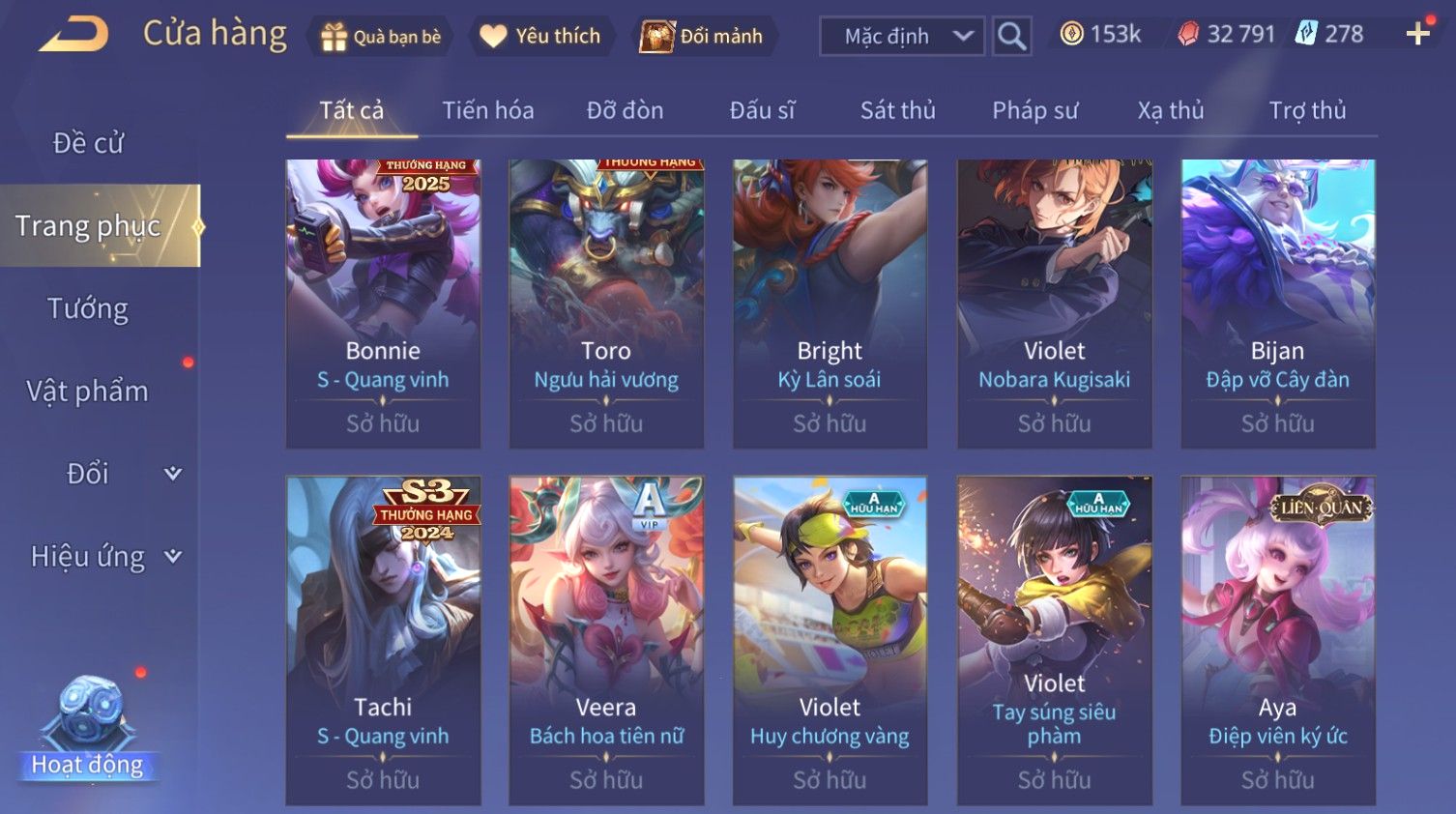Switch to the Sát thủ tab
The image size is (1456, 814).
(x=898, y=110)
